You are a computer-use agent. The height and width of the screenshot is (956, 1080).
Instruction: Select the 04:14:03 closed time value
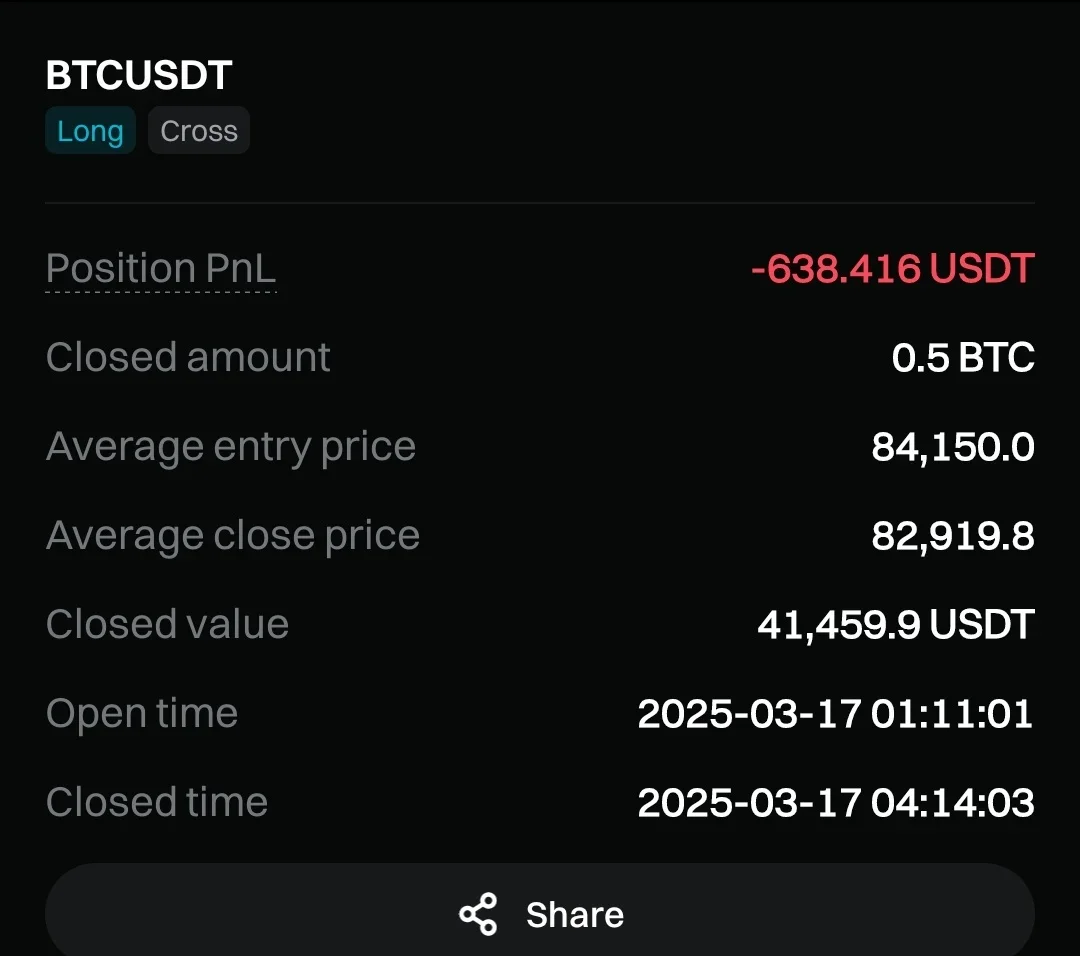pyautogui.click(x=952, y=803)
